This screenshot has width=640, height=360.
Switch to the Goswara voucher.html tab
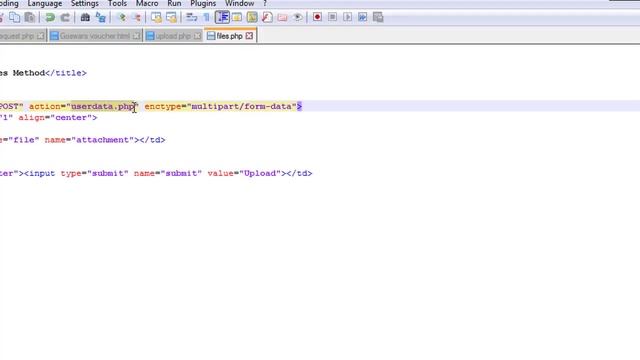(95, 36)
